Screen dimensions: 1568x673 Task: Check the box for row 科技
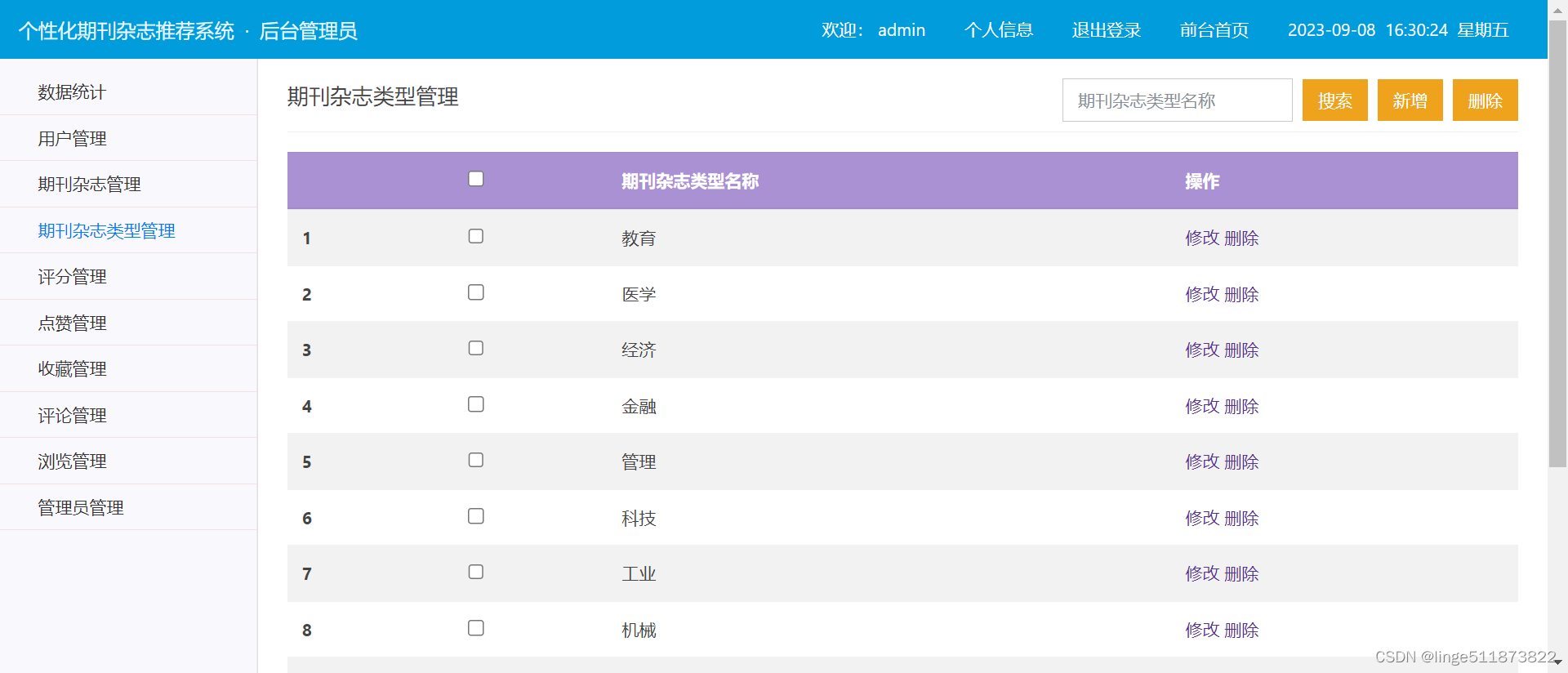click(x=476, y=516)
